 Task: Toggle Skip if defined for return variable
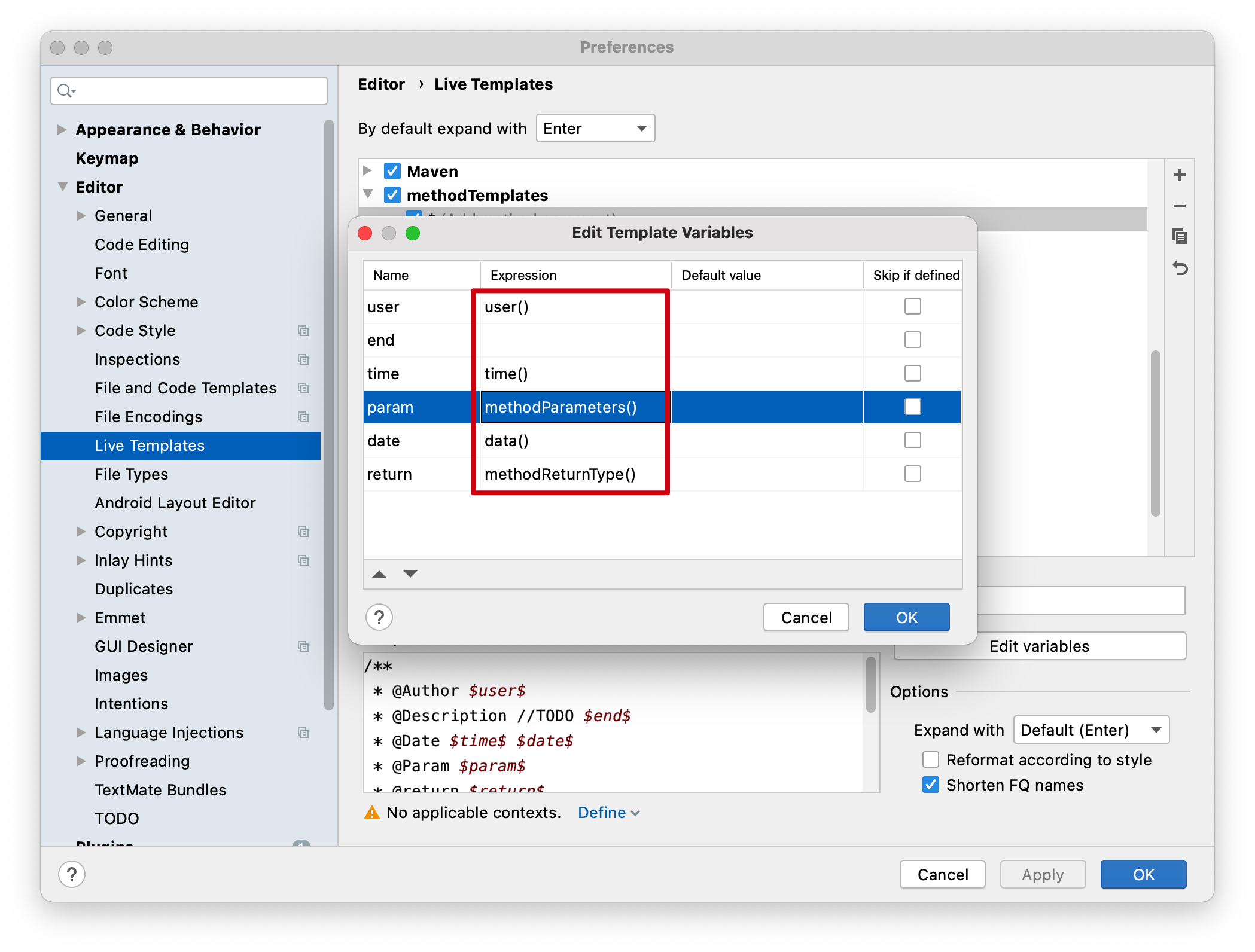(912, 473)
